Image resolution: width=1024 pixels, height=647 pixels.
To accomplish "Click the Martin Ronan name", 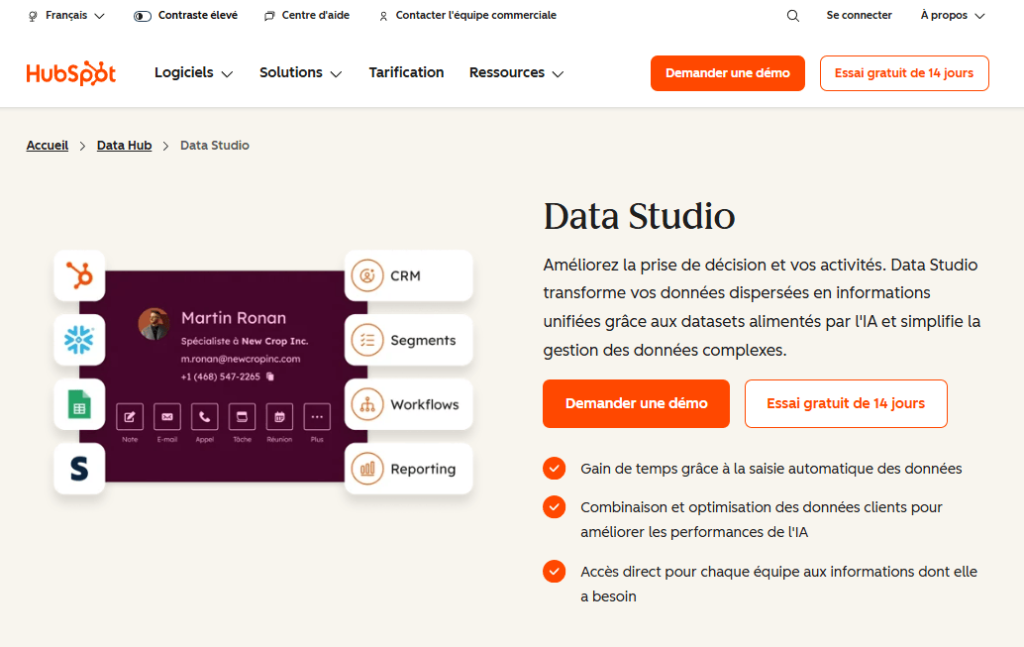I will (x=234, y=318).
